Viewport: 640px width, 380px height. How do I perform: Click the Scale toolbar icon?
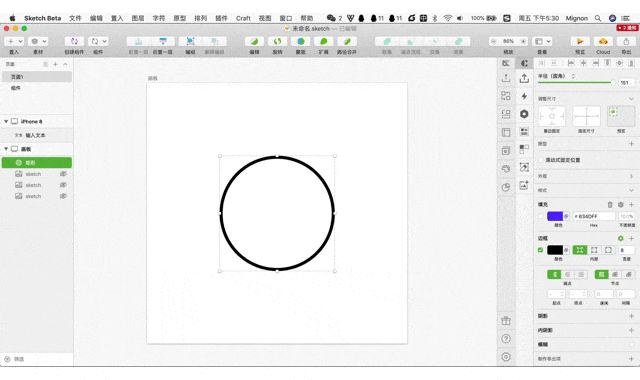[324, 41]
